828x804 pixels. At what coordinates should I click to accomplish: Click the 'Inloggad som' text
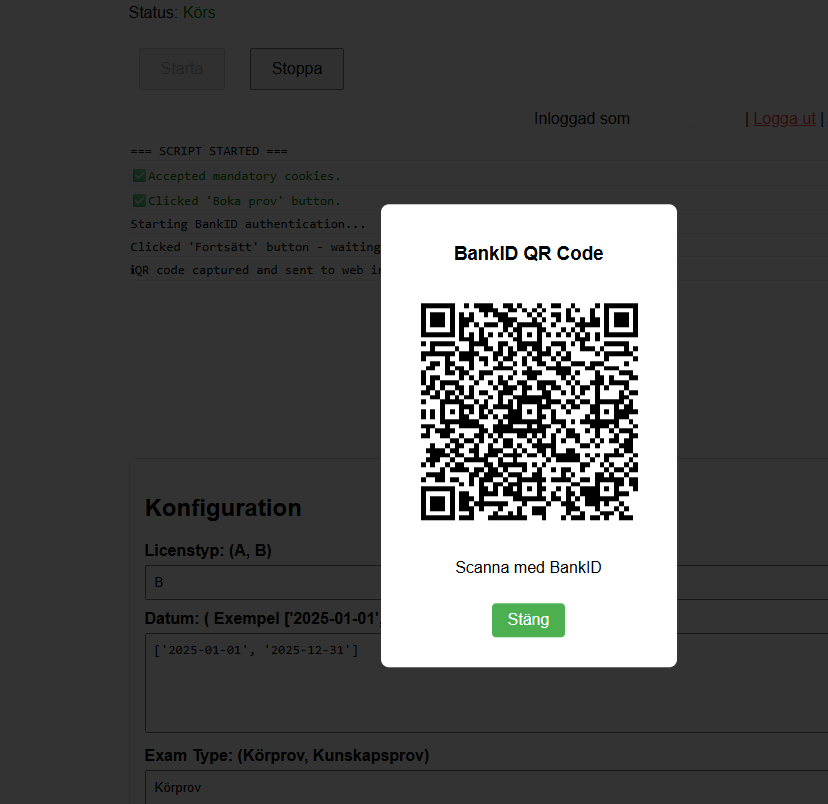pos(582,119)
